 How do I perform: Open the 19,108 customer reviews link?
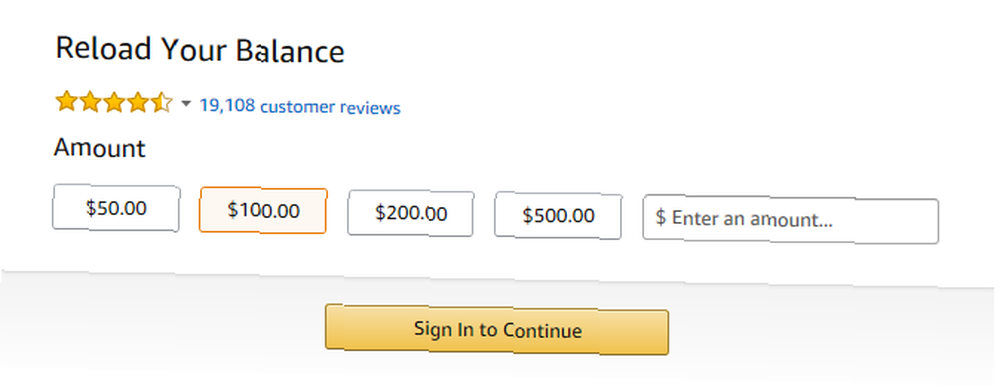tap(300, 106)
